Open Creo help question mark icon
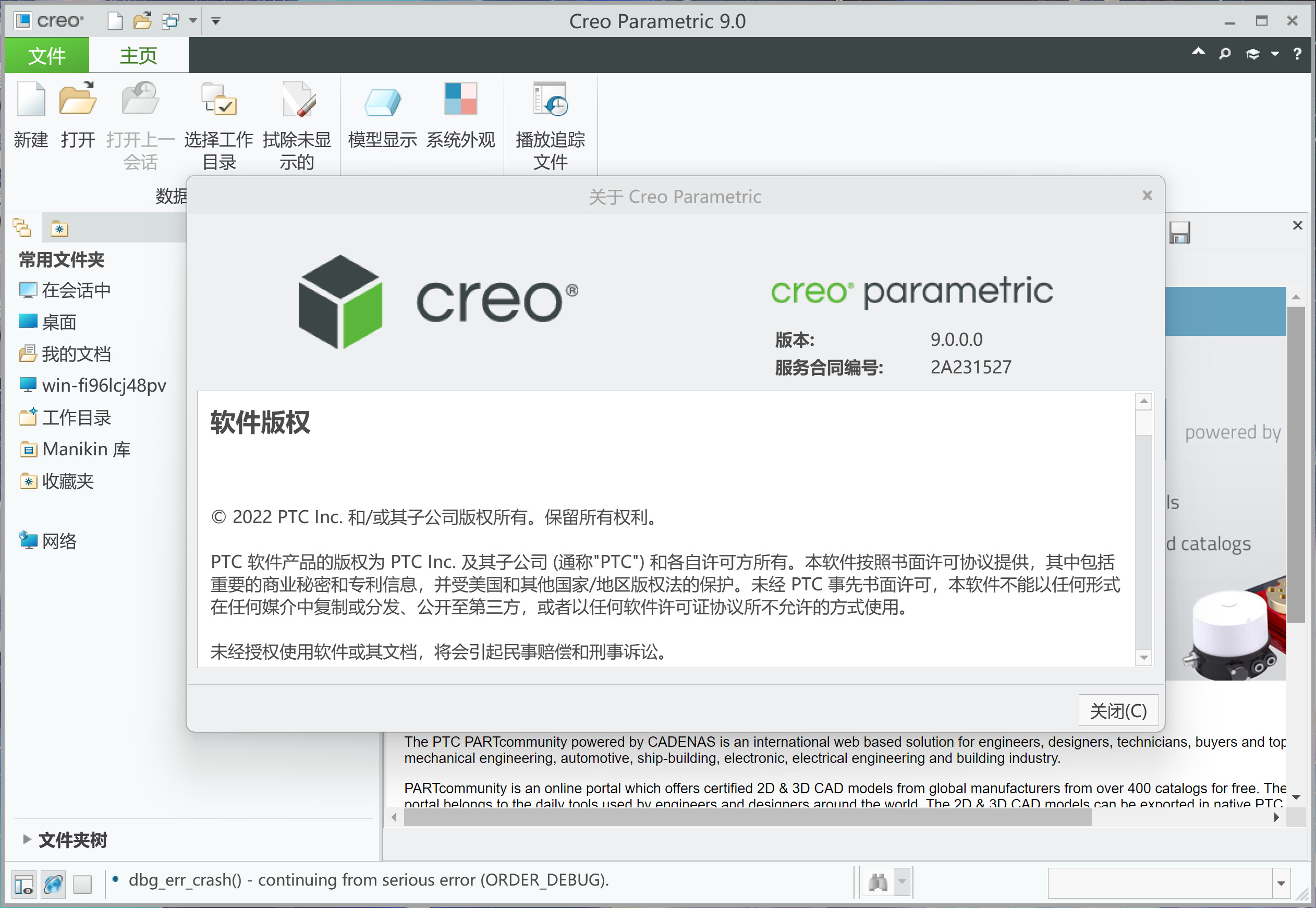 (1297, 54)
